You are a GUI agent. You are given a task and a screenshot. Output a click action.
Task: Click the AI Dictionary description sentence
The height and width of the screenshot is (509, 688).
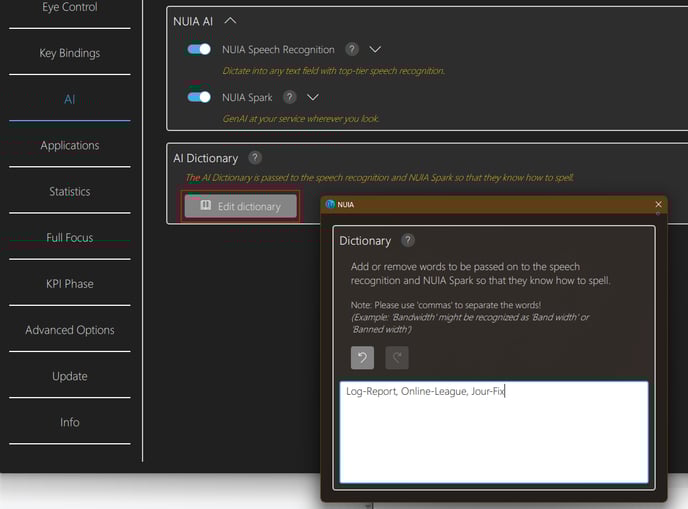tap(380, 178)
